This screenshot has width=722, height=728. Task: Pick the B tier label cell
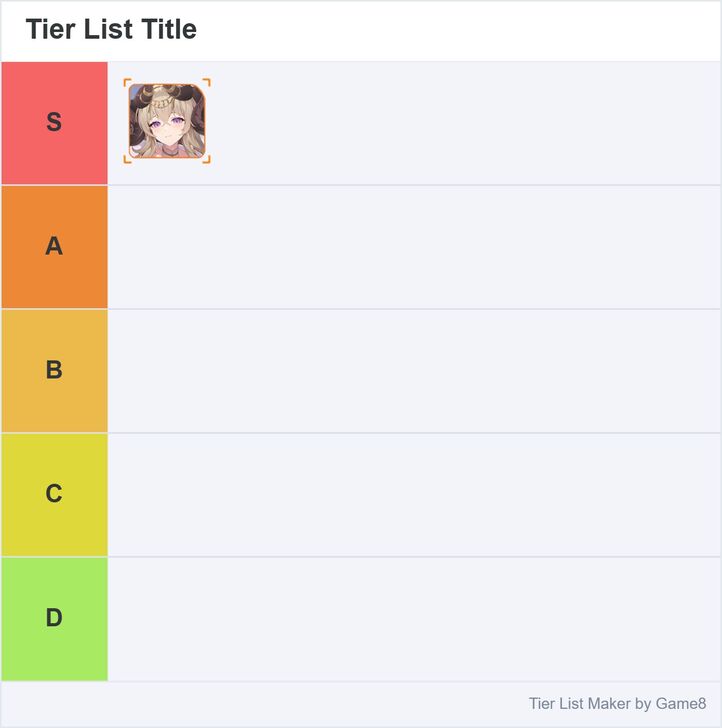pyautogui.click(x=54, y=371)
